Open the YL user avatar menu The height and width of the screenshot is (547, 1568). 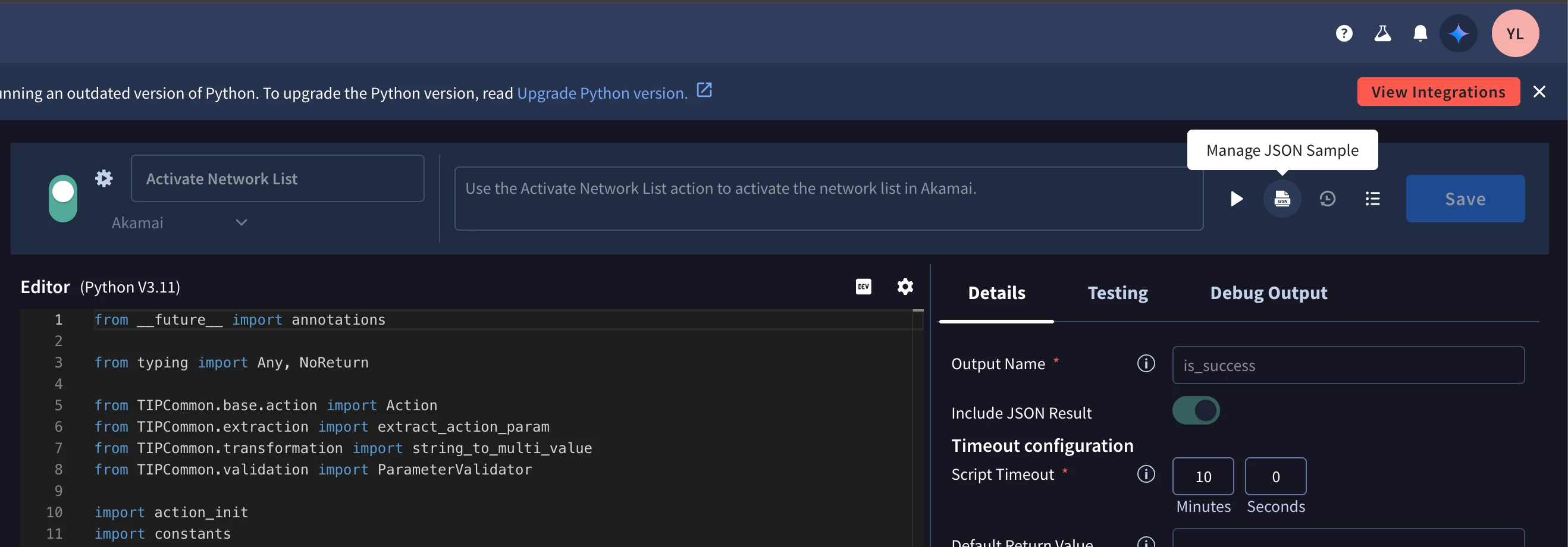point(1515,33)
